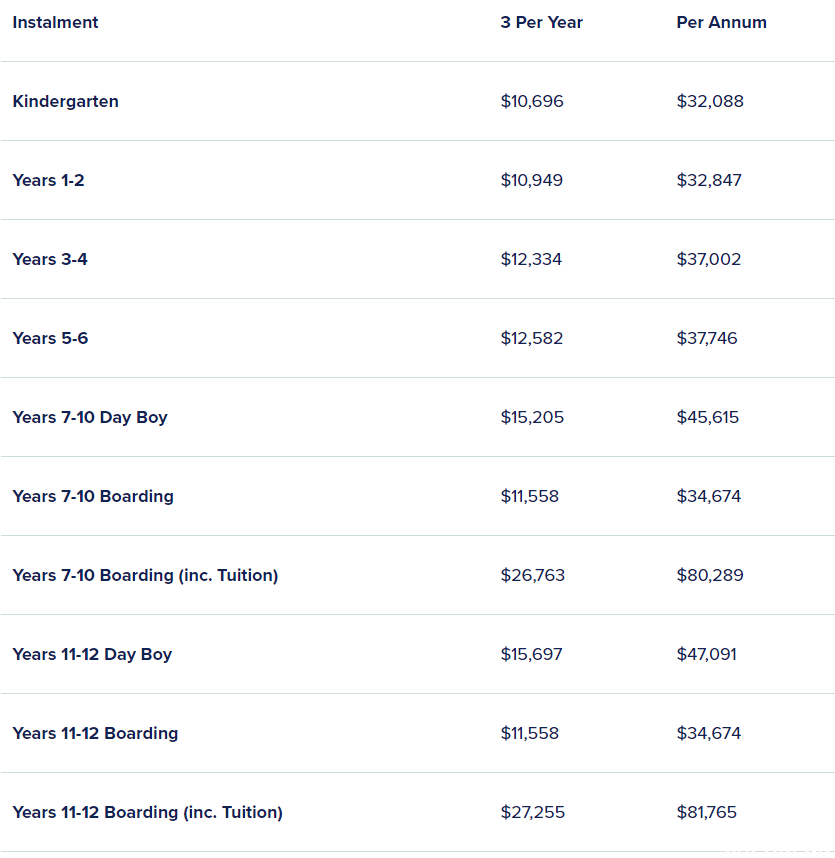Click the Instalment column header

[x=55, y=22]
